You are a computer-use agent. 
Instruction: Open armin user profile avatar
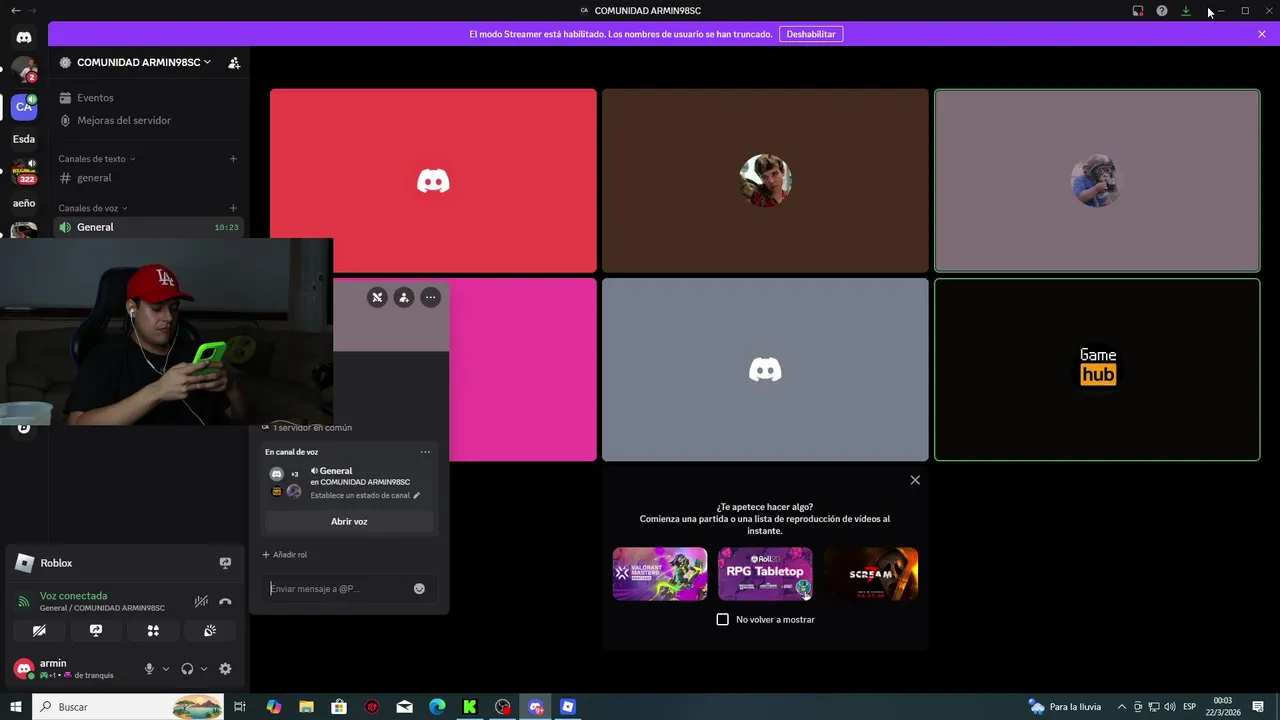tap(24, 668)
